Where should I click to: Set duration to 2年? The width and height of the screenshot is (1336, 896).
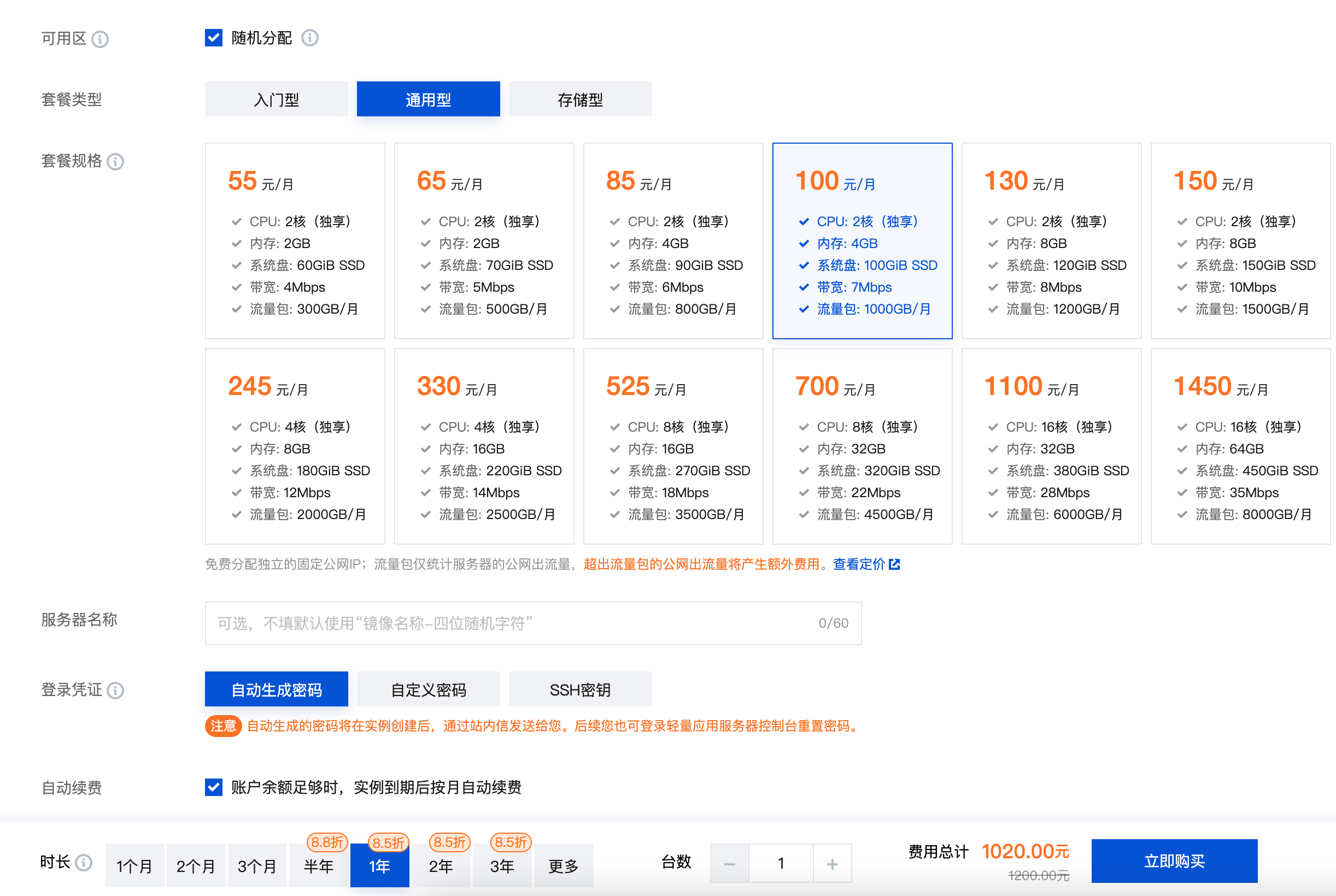pos(441,866)
